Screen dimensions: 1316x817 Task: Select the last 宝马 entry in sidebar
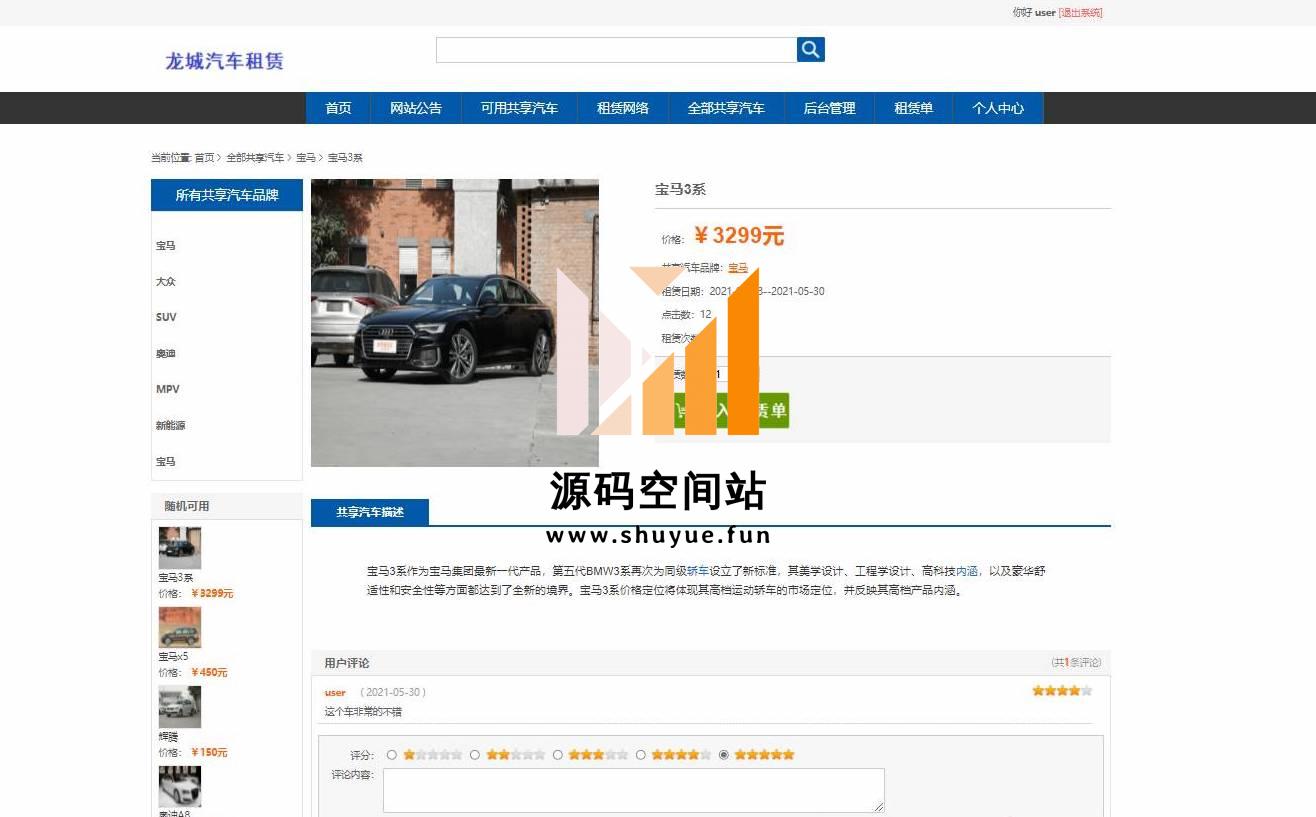(166, 462)
